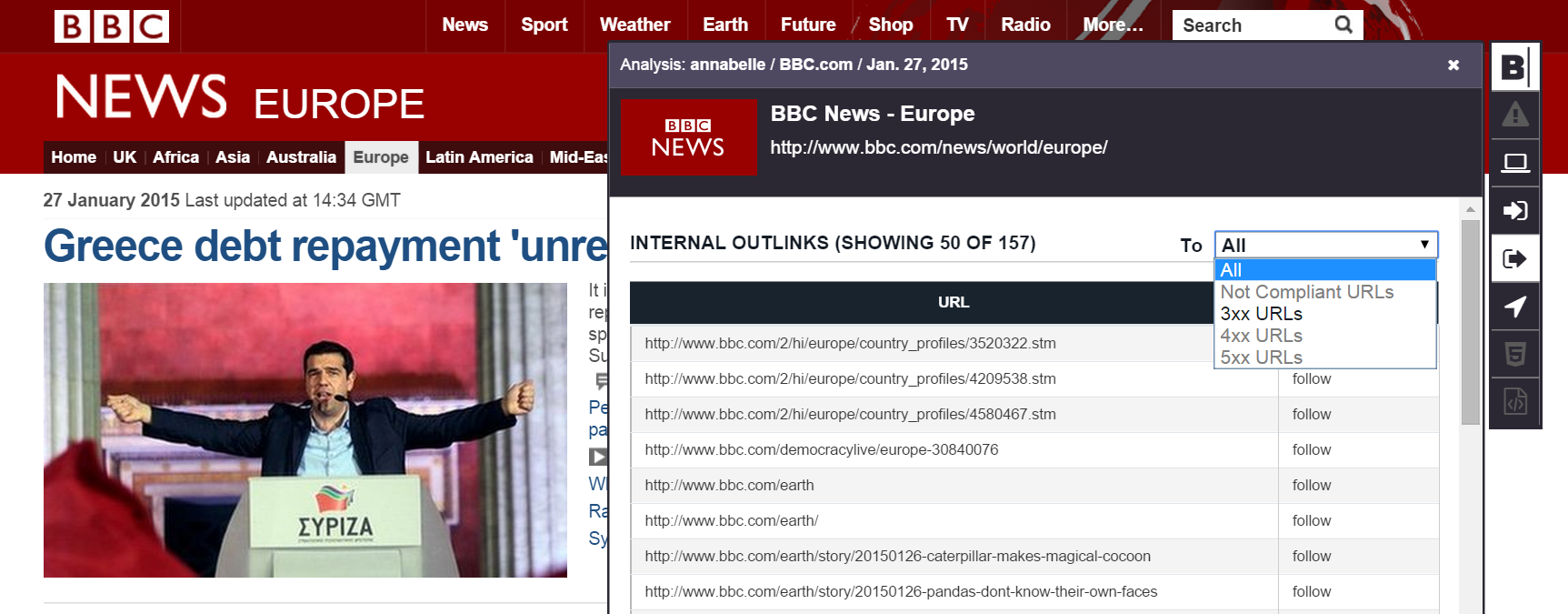Viewport: 1568px width, 614px height.
Task: Click the BBC Search input field
Action: pyautogui.click(x=1254, y=25)
